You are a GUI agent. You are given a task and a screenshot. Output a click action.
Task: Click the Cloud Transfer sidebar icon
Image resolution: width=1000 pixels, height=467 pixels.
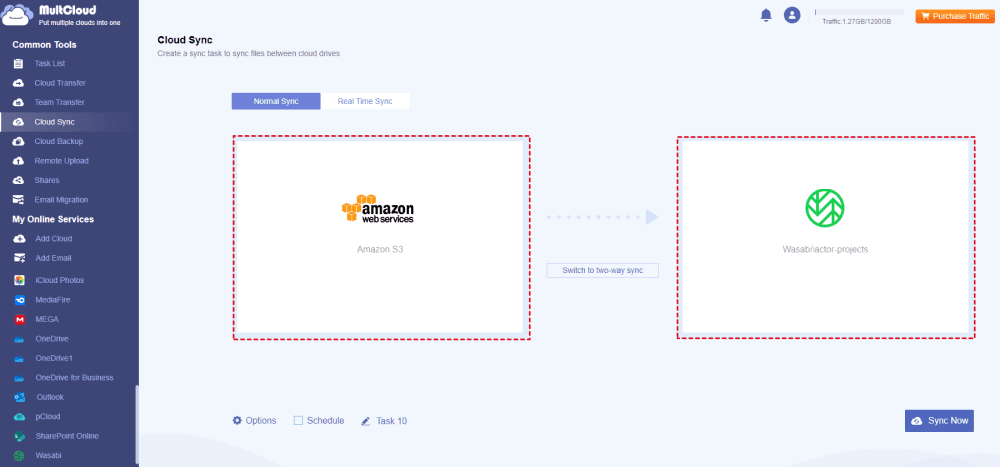(19, 83)
